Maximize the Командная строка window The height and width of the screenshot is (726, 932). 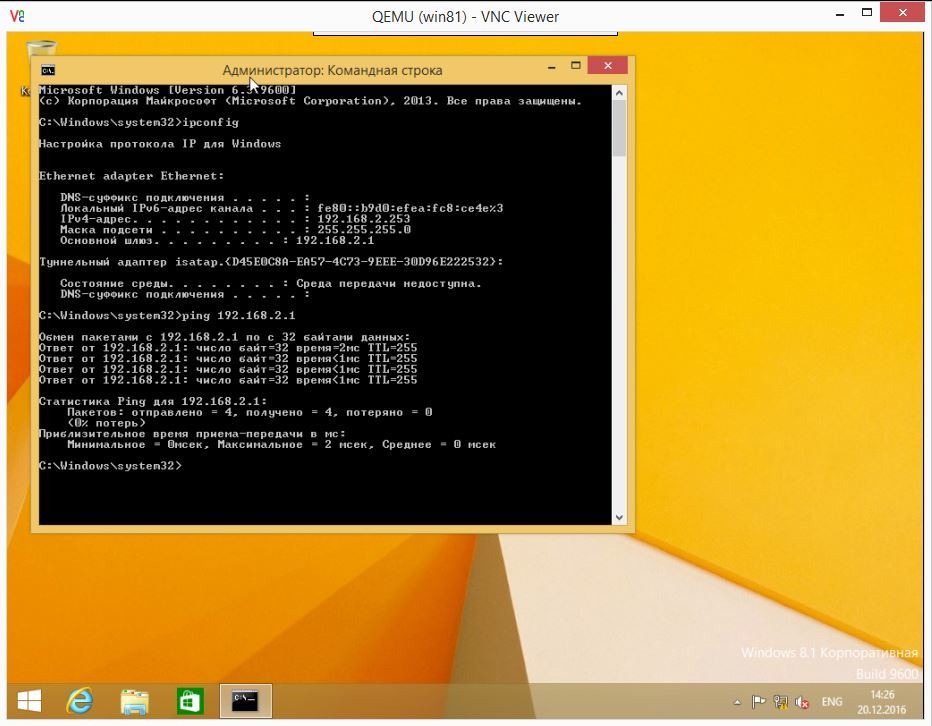pos(575,66)
